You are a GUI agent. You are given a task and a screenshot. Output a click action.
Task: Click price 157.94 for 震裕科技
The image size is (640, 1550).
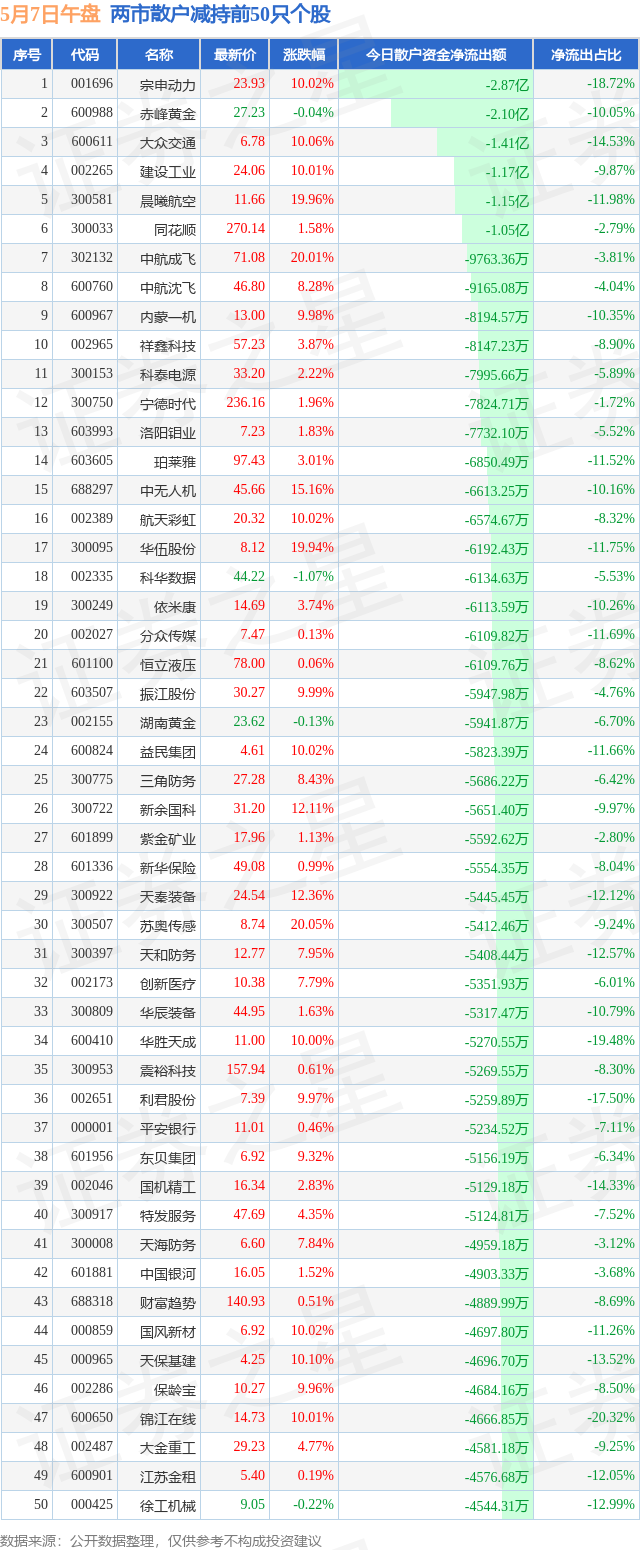click(245, 1070)
